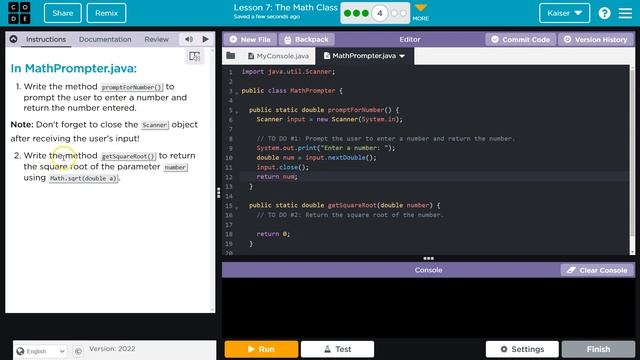Open the MyConsole.java file tab
This screenshot has width=640, height=360.
(x=278, y=56)
